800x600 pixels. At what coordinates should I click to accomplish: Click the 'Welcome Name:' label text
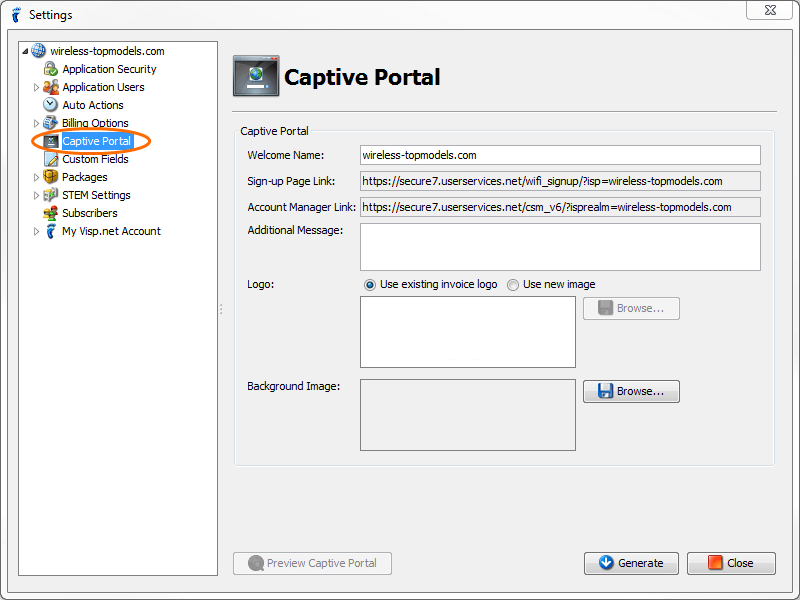(x=286, y=155)
